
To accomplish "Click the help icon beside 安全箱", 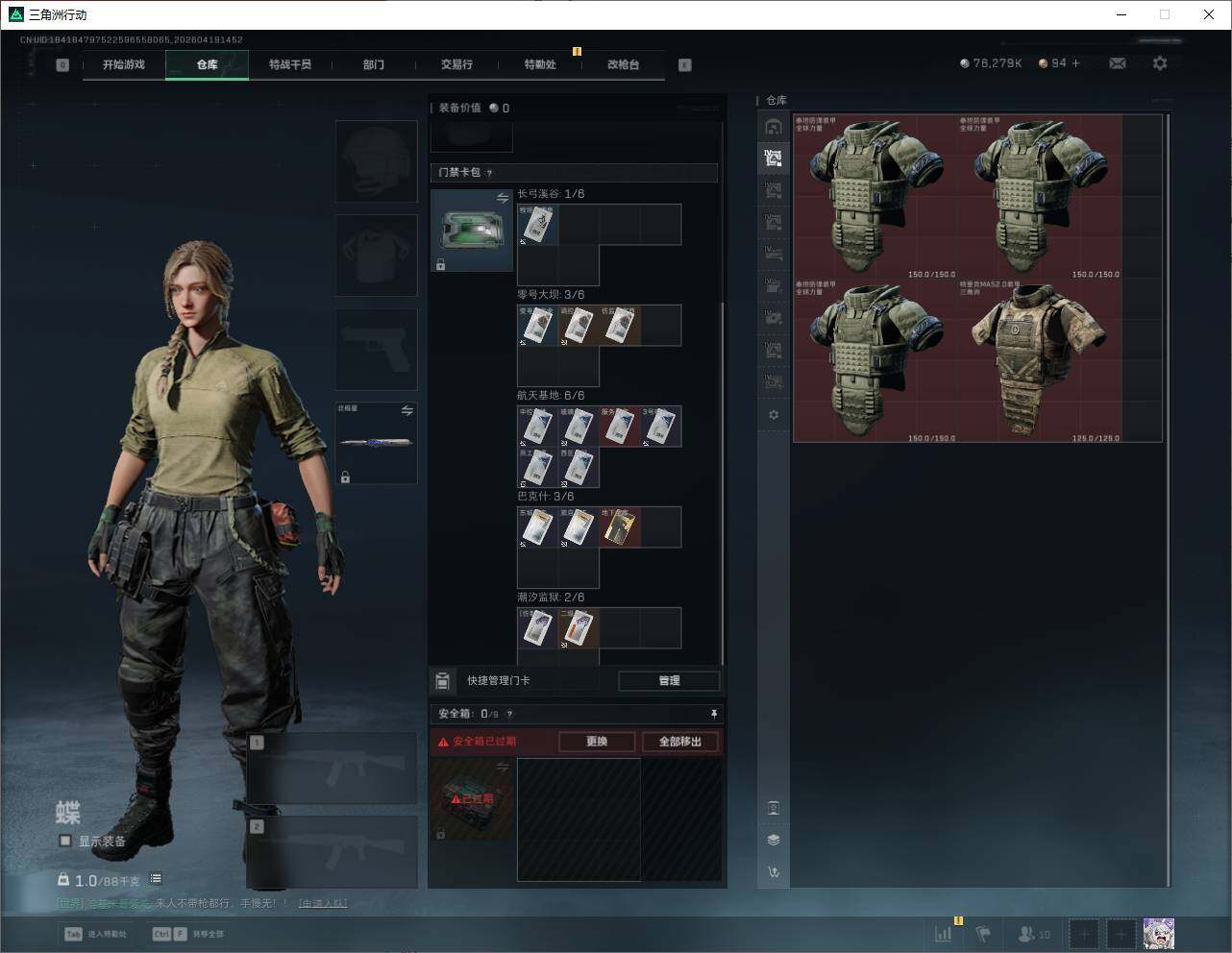I will (509, 714).
